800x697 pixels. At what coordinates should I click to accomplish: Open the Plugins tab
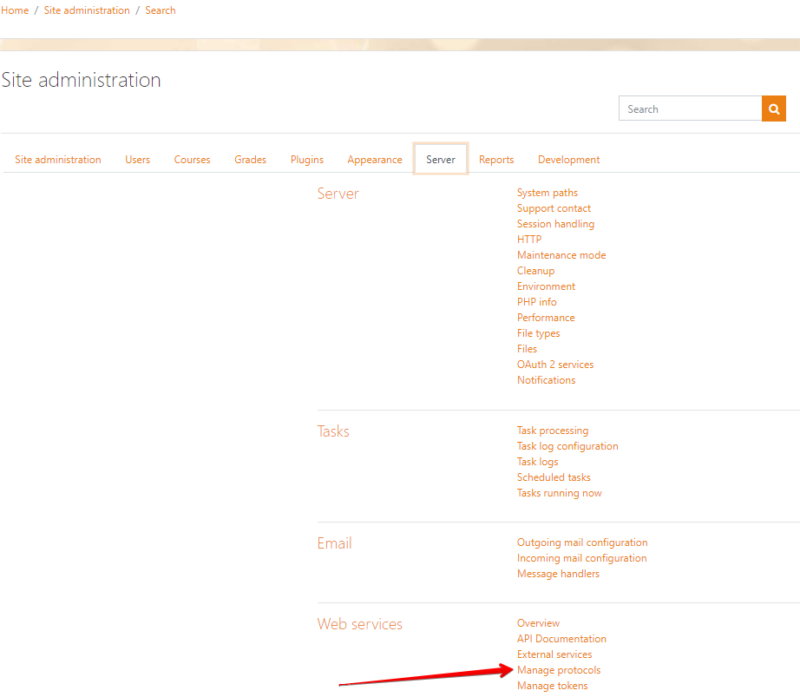tap(307, 160)
